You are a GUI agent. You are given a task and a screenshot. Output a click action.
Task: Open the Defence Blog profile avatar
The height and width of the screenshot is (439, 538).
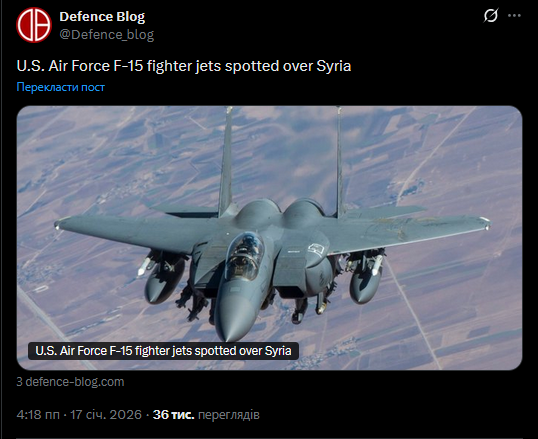tap(34, 25)
